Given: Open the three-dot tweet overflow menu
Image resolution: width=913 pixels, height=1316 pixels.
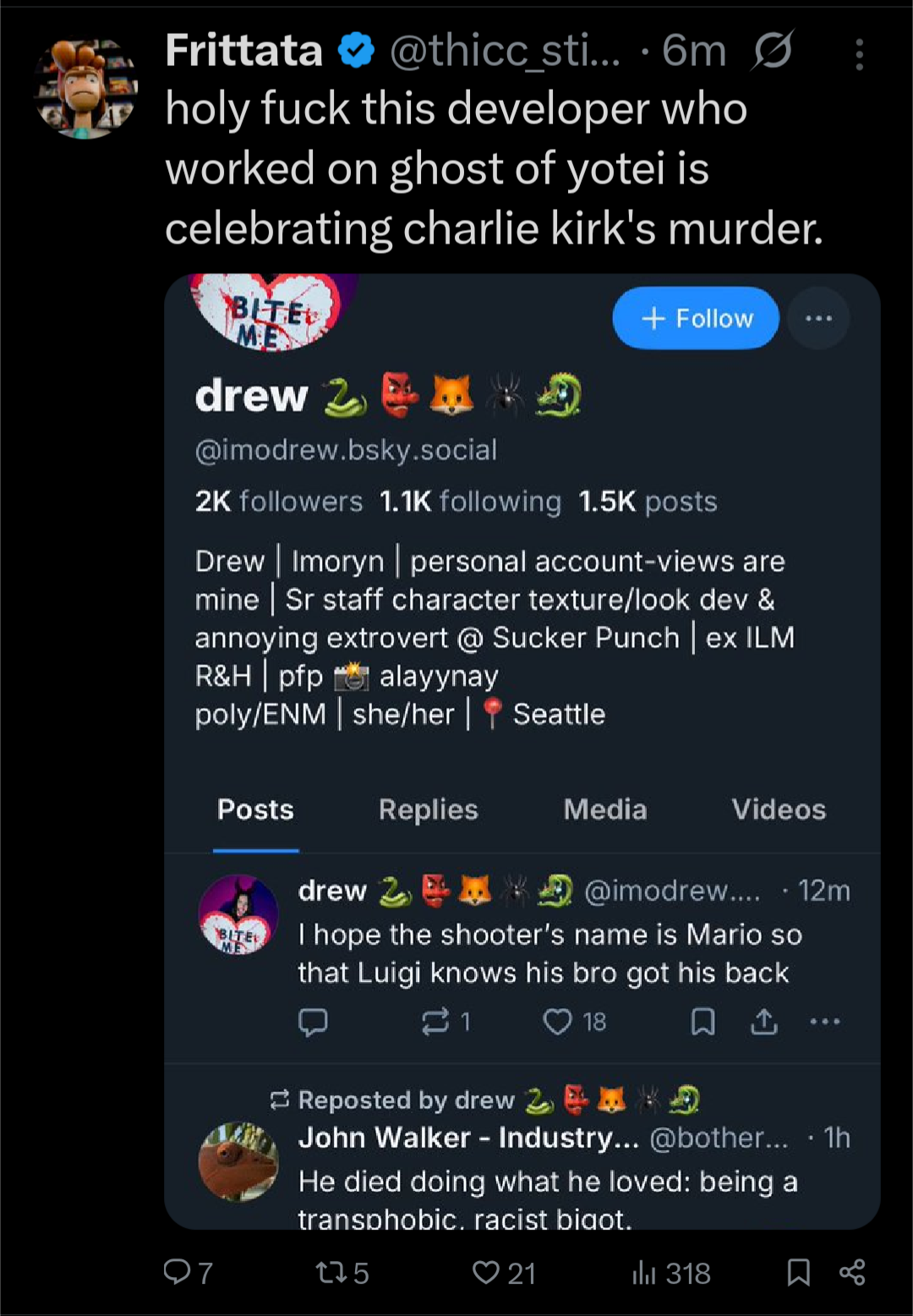Looking at the screenshot, I should [859, 55].
